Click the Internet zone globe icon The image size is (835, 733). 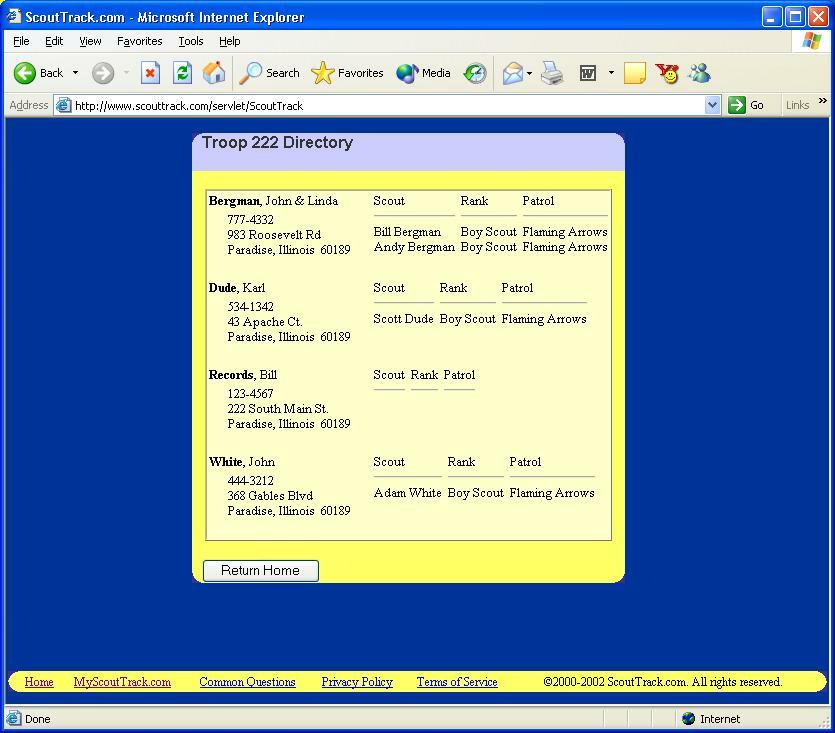point(688,719)
